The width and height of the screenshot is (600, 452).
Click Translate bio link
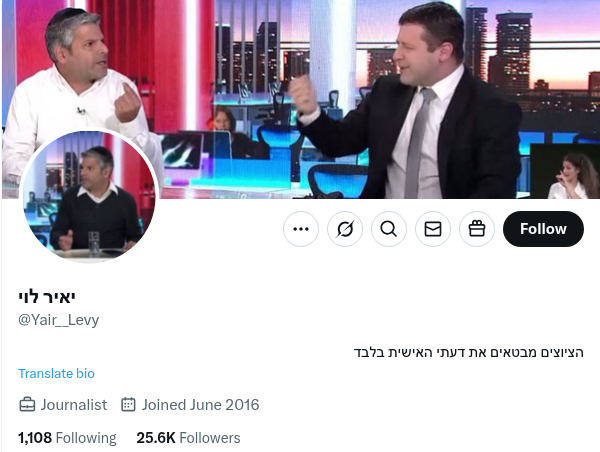(56, 374)
